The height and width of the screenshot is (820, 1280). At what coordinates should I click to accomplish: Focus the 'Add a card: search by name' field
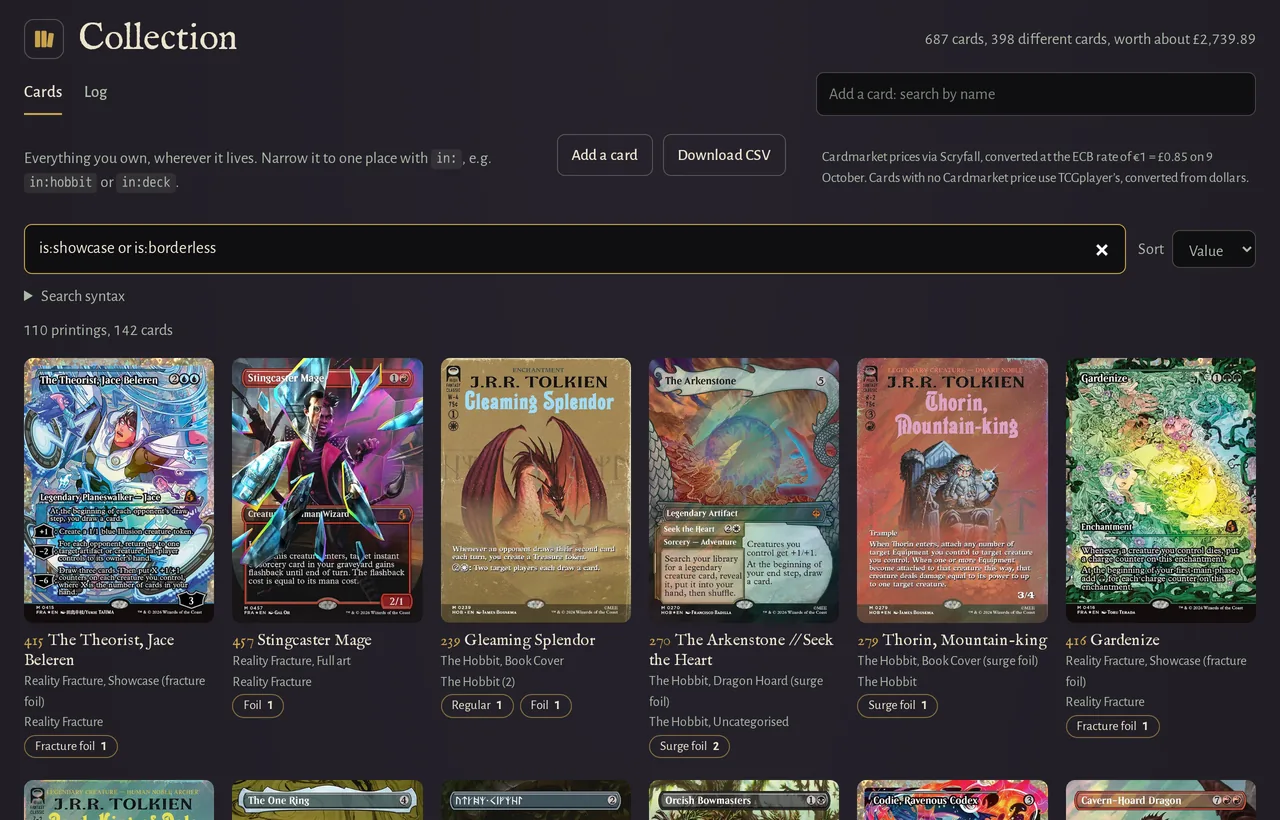pos(1036,94)
